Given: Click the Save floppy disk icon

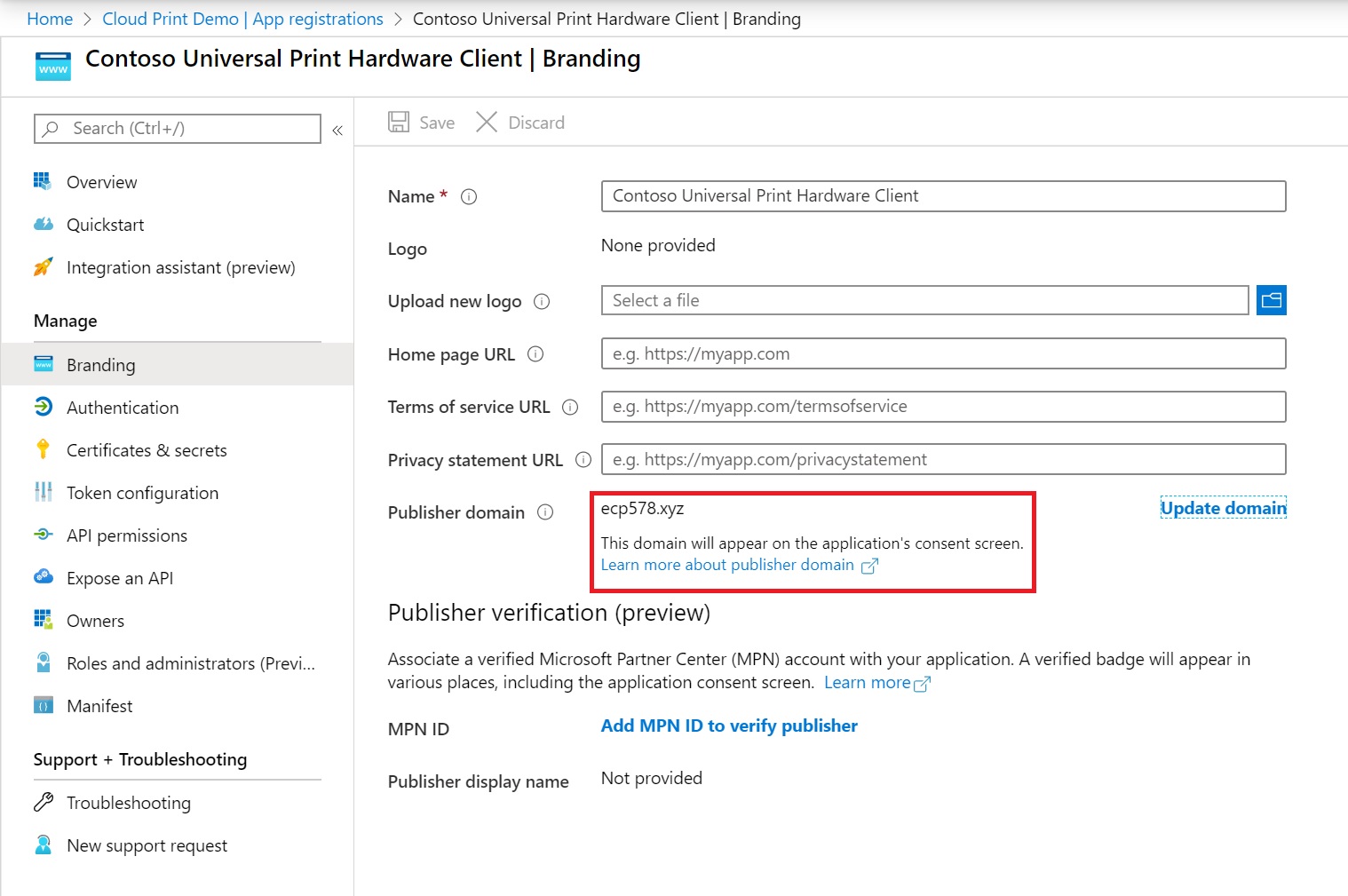Looking at the screenshot, I should [x=399, y=122].
